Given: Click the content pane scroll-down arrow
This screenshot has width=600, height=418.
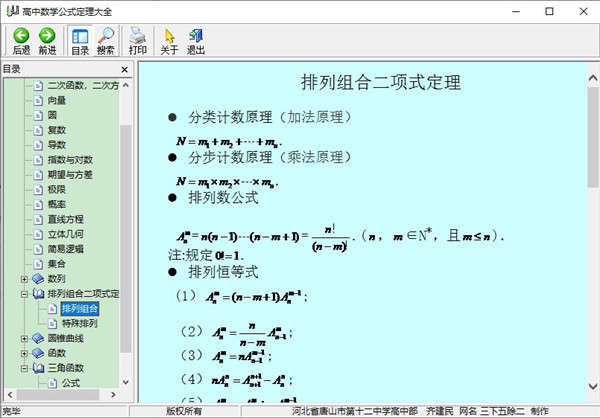Looking at the screenshot, I should tap(593, 387).
